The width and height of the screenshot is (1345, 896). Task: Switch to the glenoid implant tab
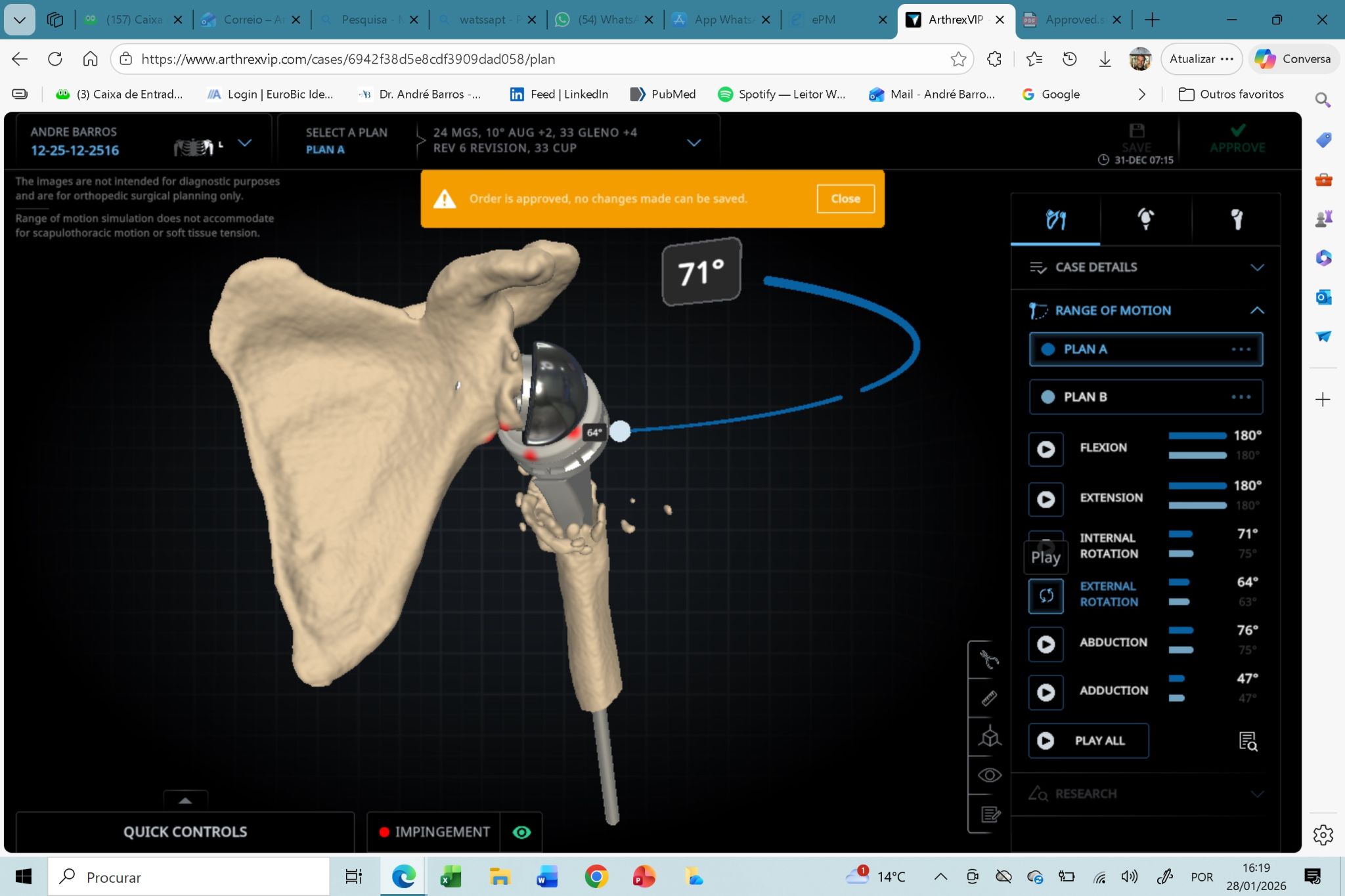(x=1145, y=219)
